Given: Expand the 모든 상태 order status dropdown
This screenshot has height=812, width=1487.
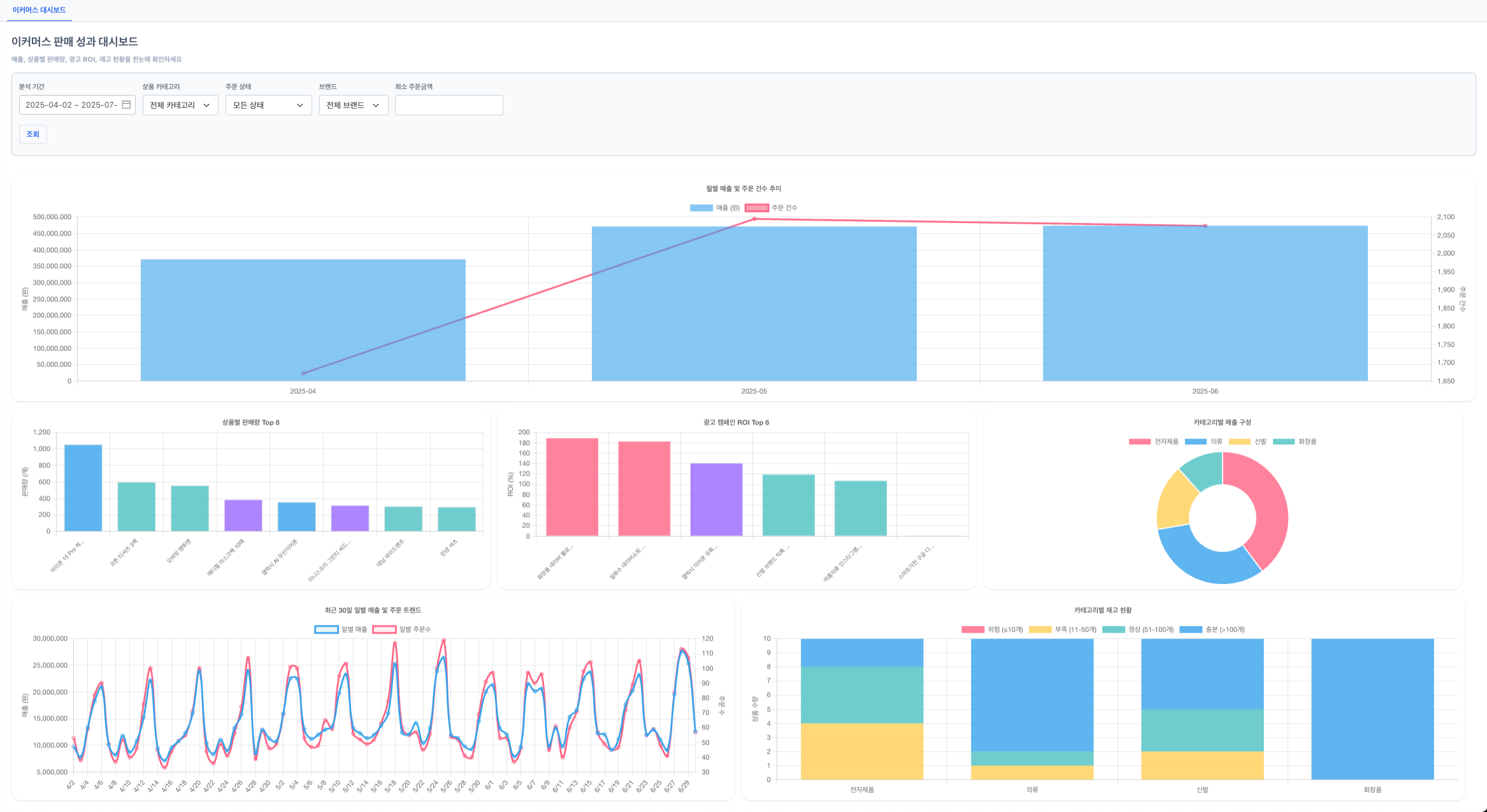Looking at the screenshot, I should pyautogui.click(x=268, y=105).
